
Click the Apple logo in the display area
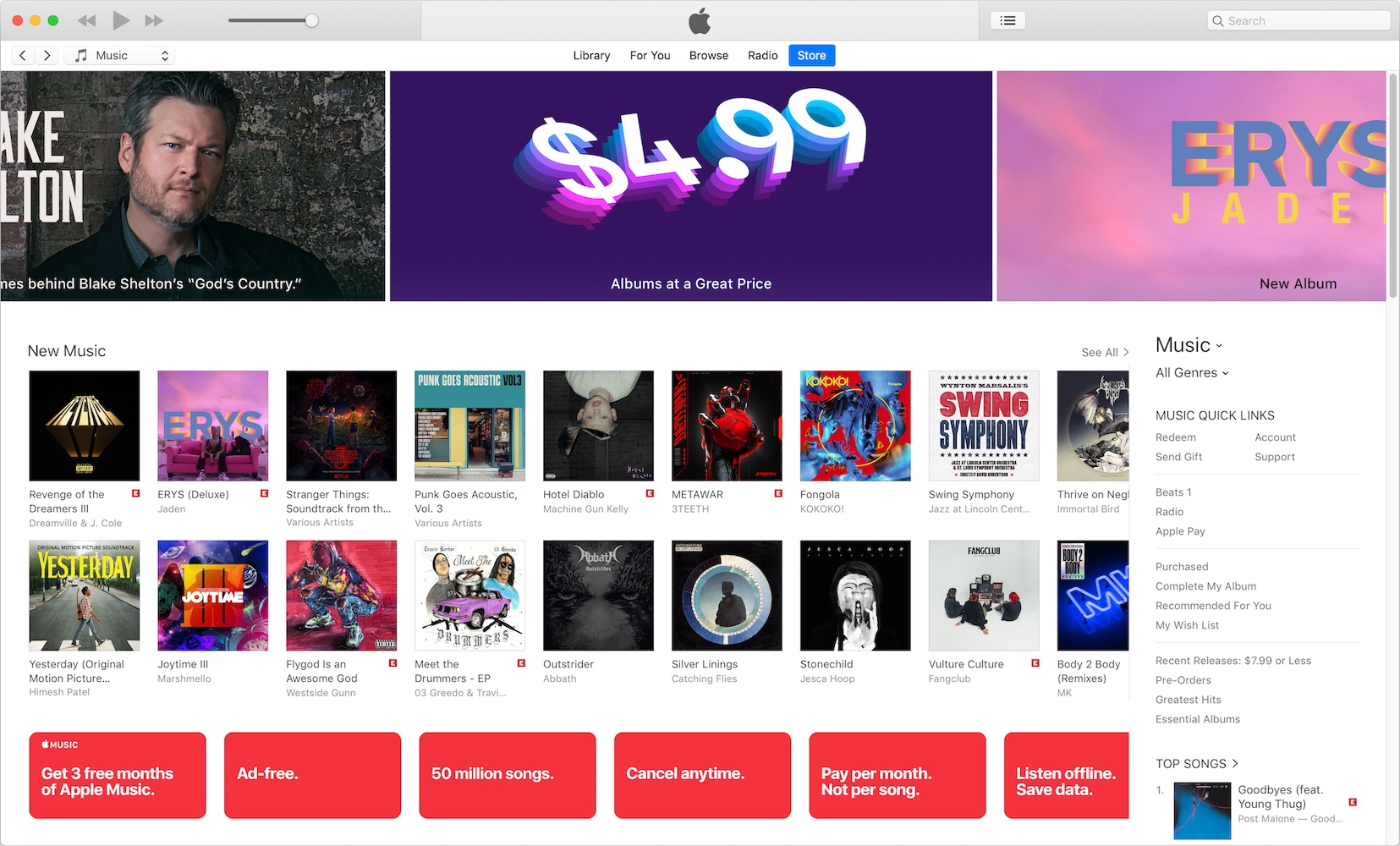(700, 20)
